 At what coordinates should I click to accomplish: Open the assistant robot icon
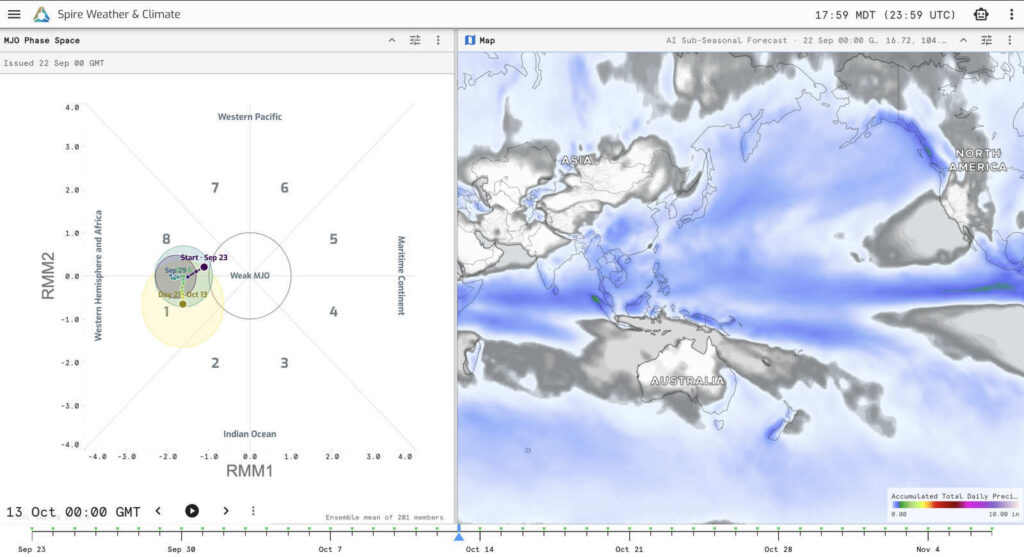tap(980, 14)
